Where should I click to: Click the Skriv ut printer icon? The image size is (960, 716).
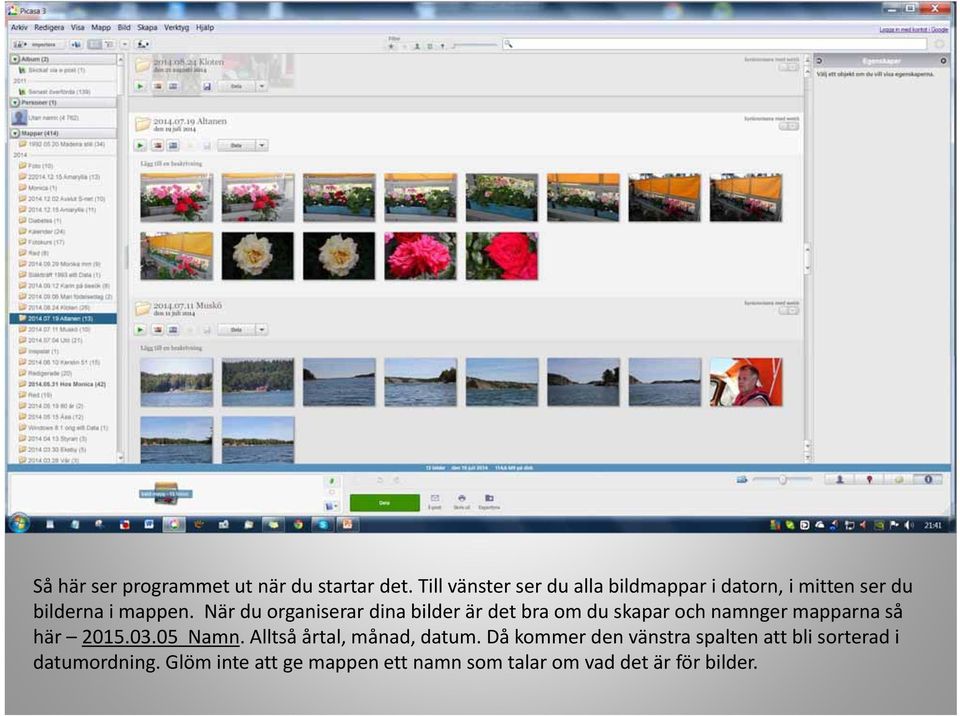[462, 502]
